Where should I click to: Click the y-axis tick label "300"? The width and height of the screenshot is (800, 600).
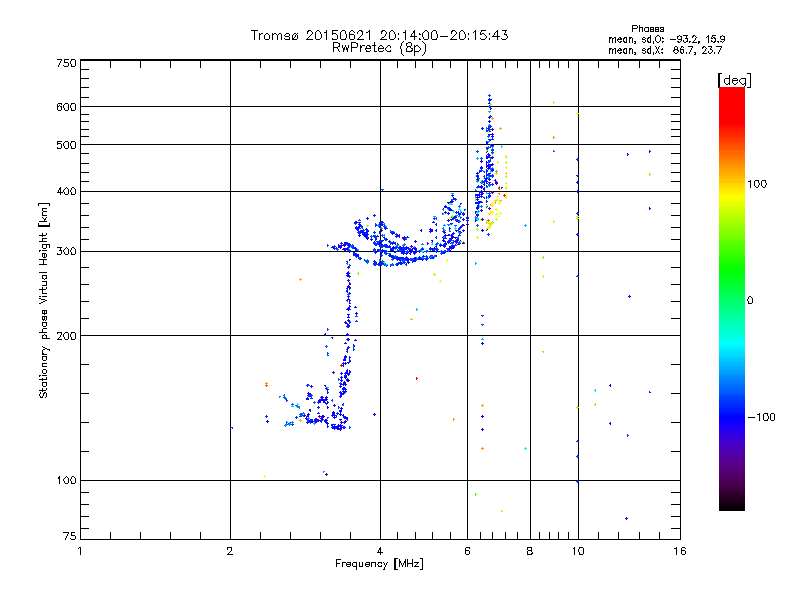click(66, 252)
